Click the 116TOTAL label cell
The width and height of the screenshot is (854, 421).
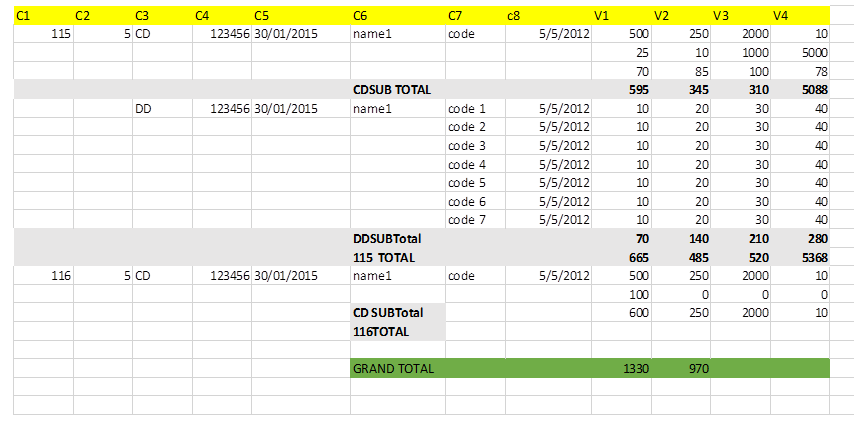click(398, 332)
